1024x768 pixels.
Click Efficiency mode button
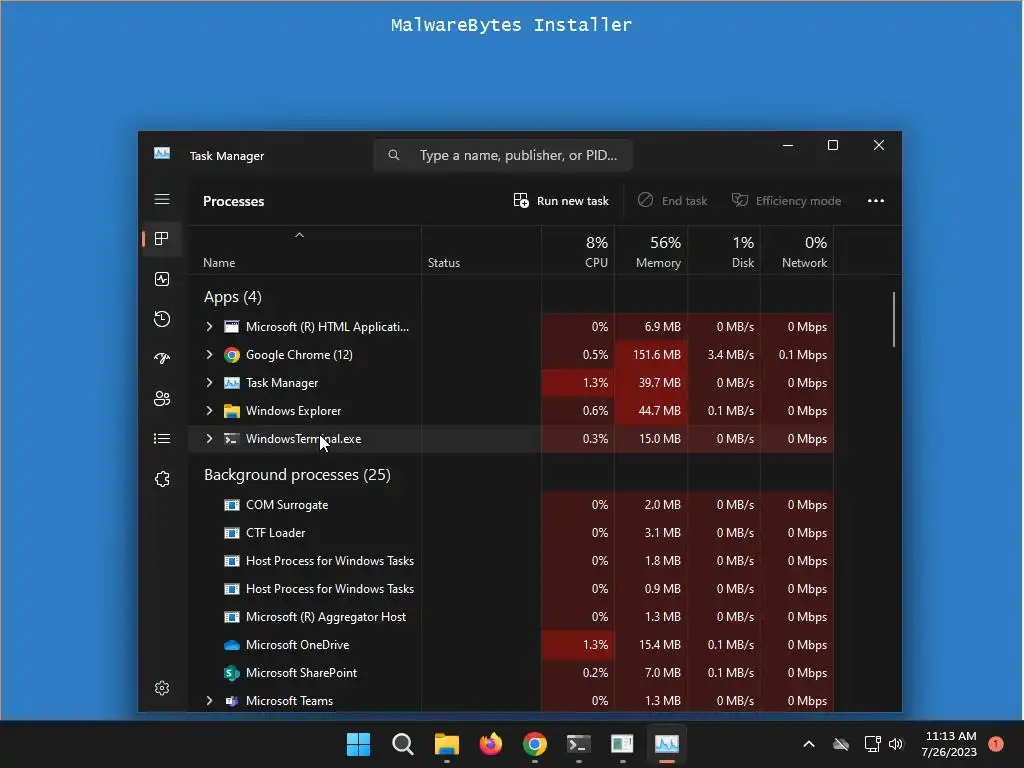coord(786,200)
